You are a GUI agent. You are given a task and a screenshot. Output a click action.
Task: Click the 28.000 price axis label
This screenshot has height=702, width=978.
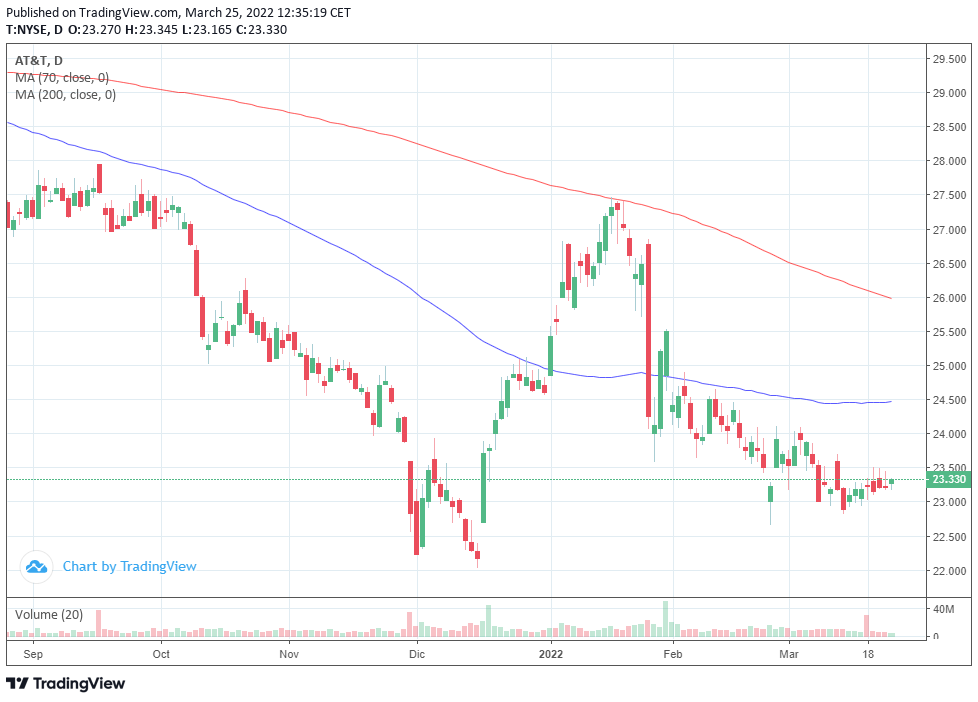point(949,161)
